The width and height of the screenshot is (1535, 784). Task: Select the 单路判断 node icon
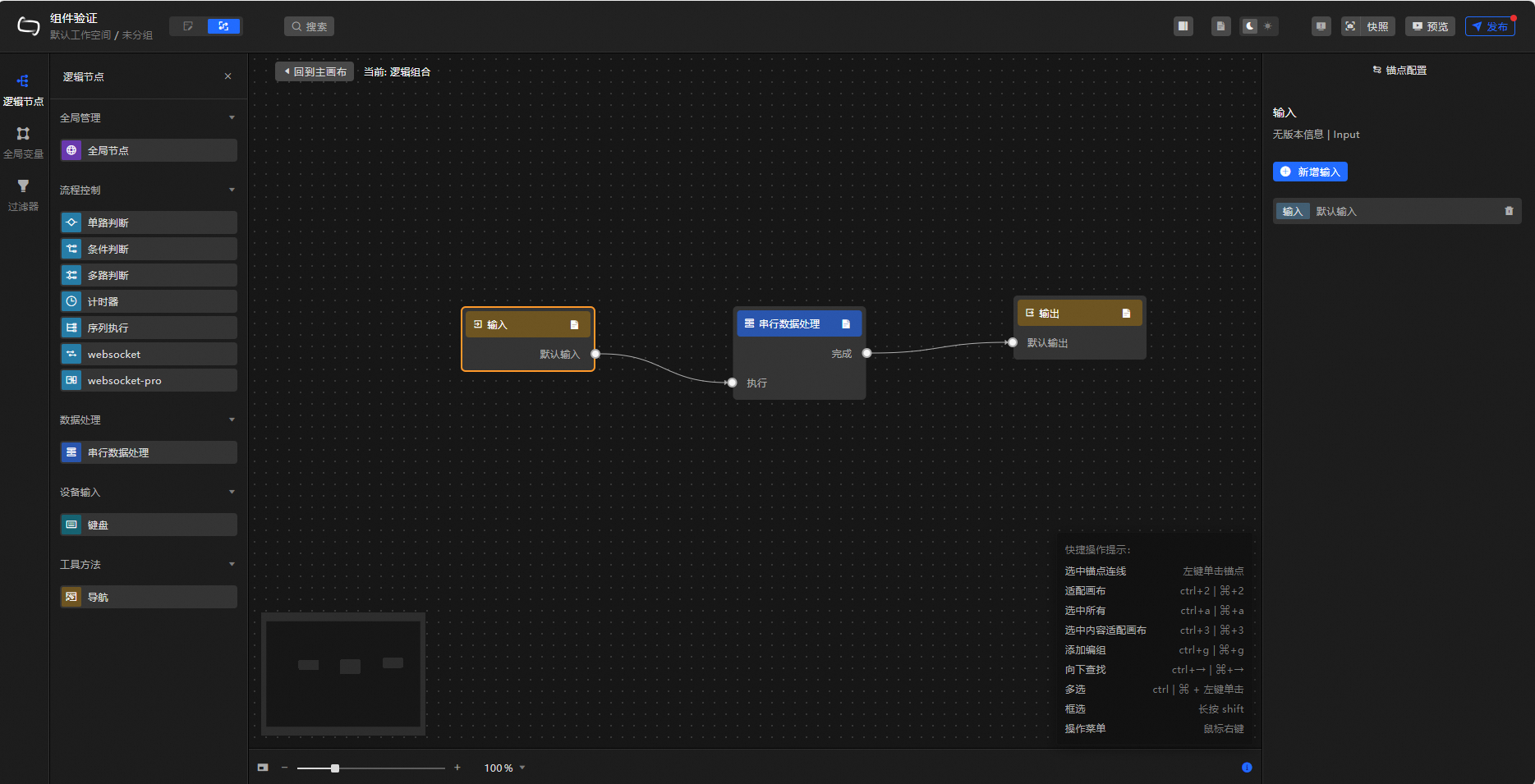[71, 222]
